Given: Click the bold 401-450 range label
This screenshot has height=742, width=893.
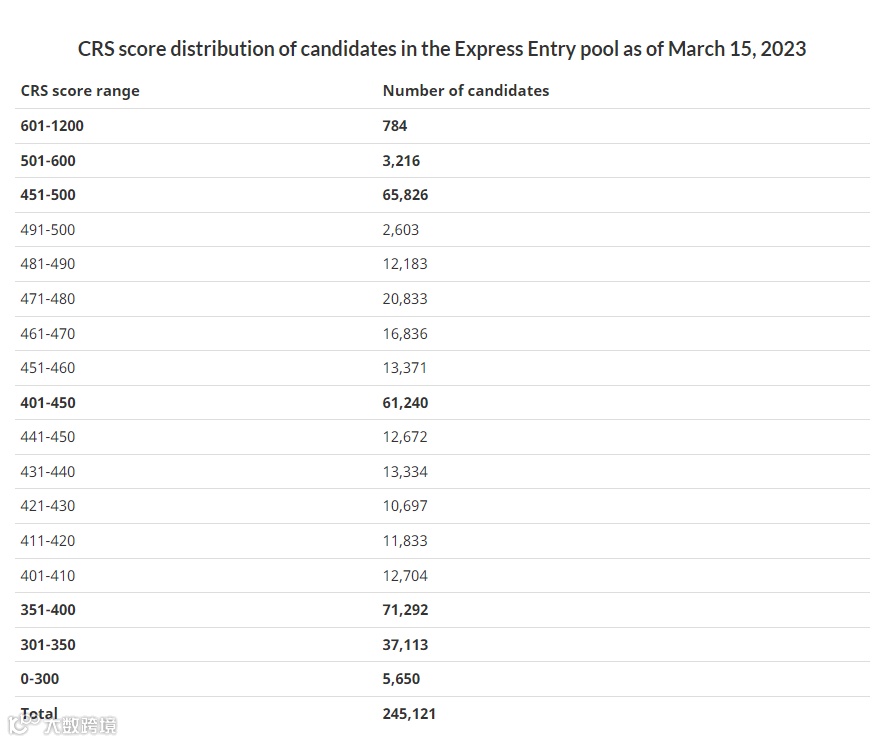Looking at the screenshot, I should pos(48,403).
